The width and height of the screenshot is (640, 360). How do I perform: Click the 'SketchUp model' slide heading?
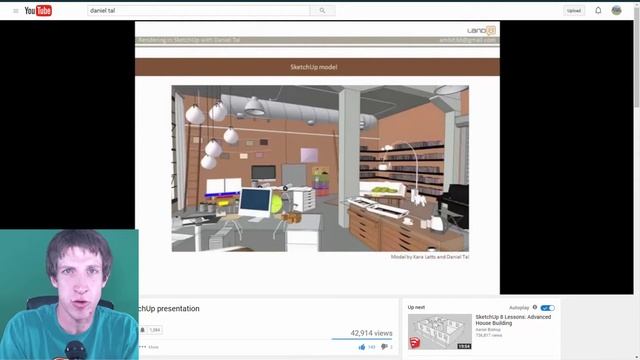click(313, 67)
